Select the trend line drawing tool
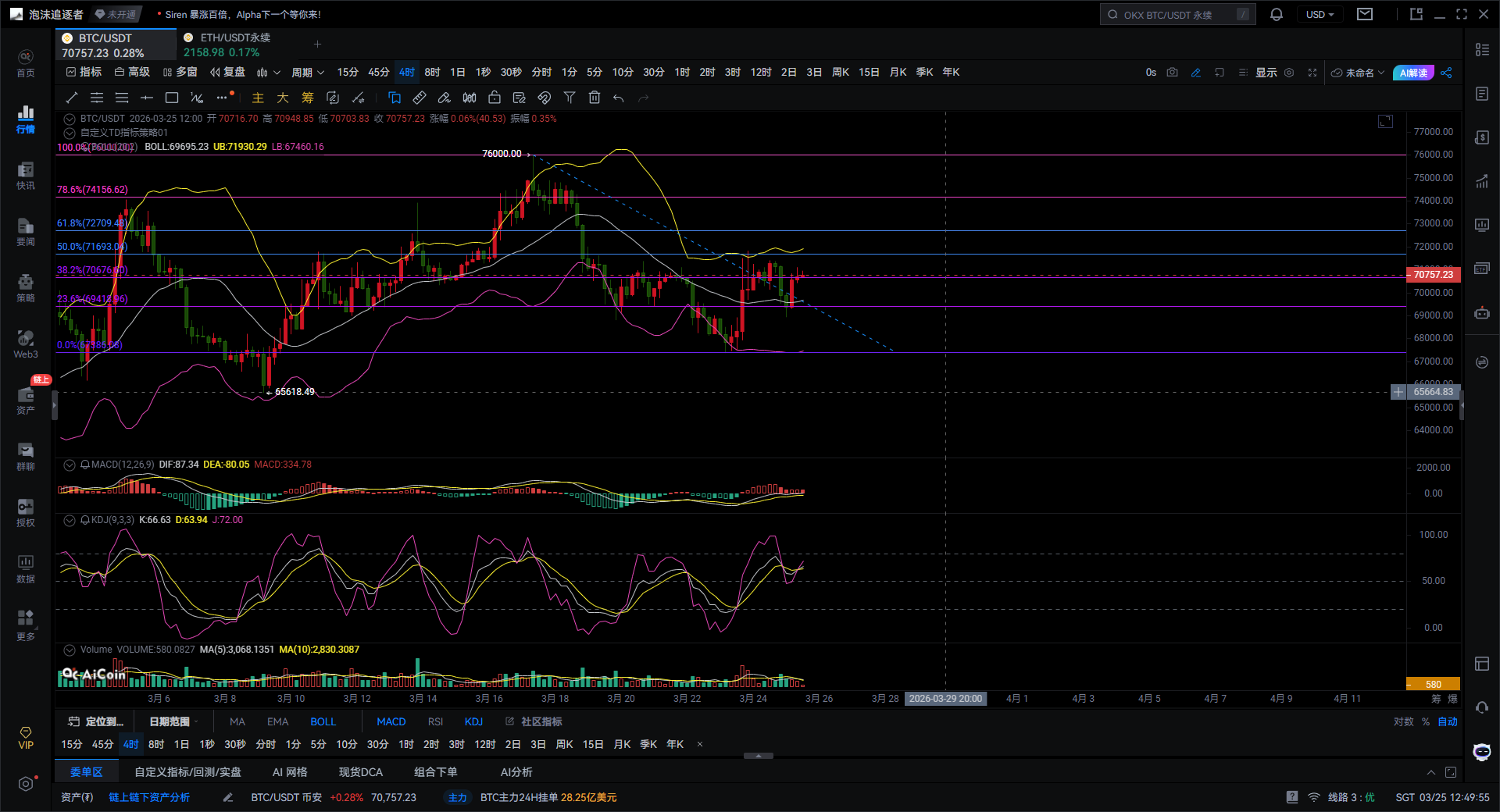This screenshot has height=812, width=1500. coord(72,98)
